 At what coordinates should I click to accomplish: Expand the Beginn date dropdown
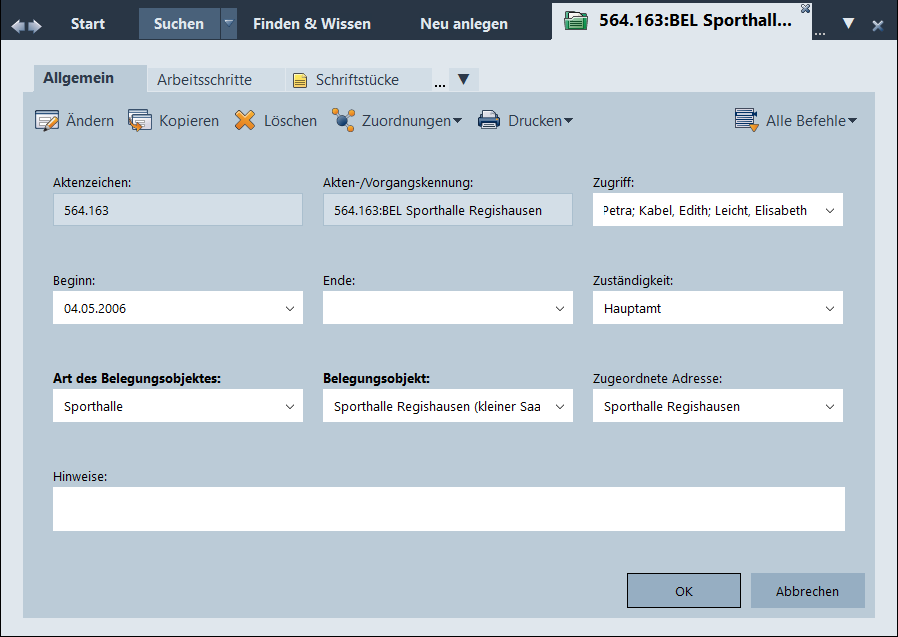coord(289,309)
